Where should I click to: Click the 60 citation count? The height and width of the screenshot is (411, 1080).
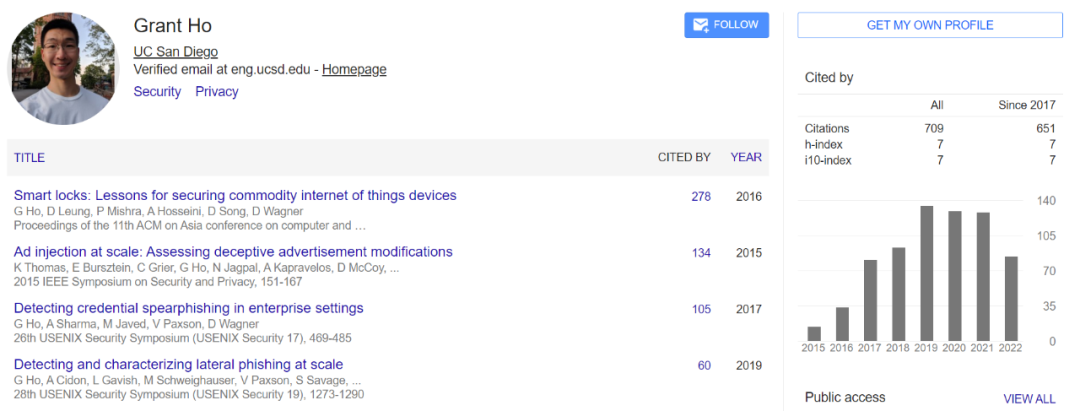pos(704,366)
